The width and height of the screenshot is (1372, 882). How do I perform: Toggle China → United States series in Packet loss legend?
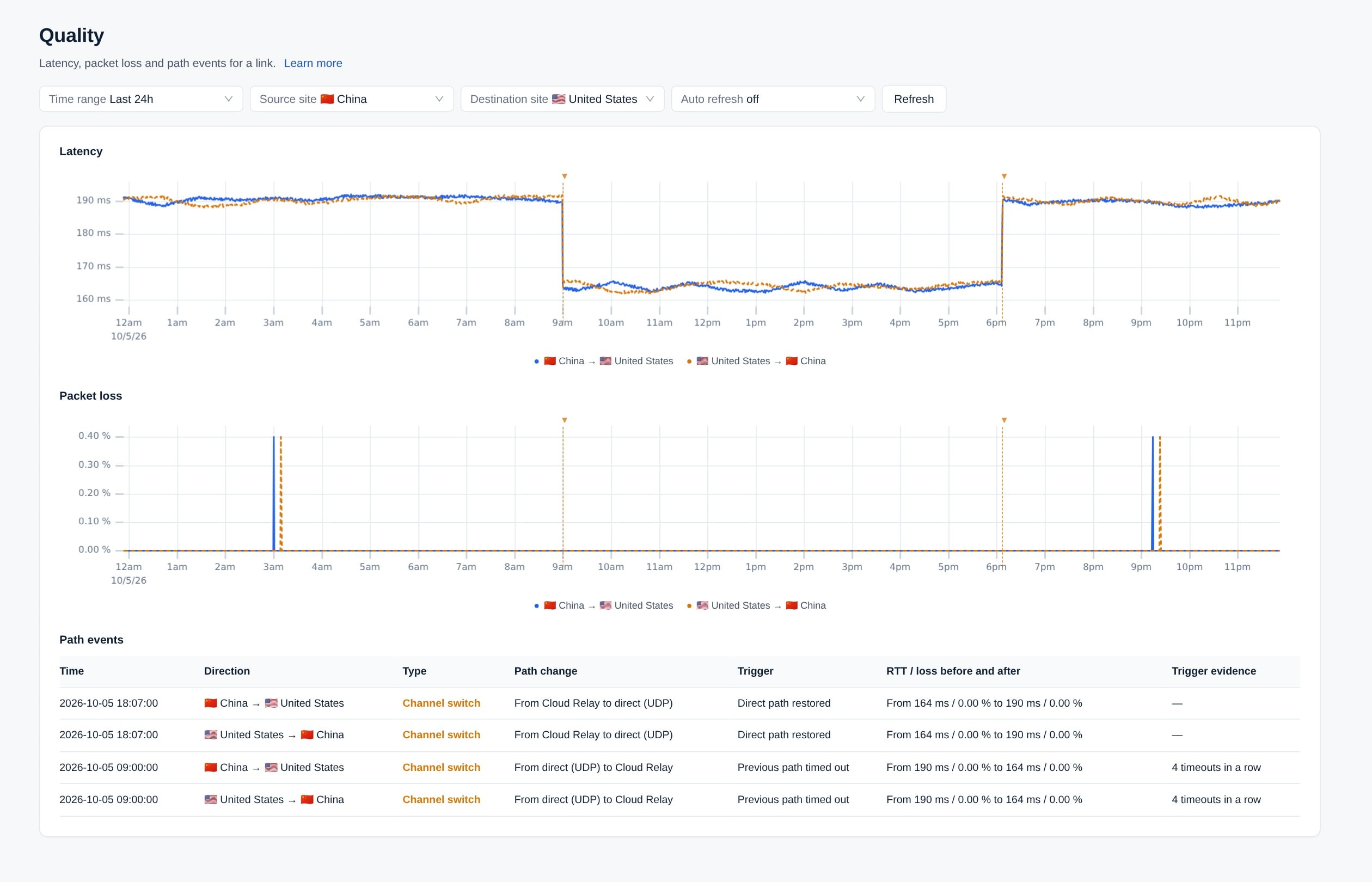(x=604, y=605)
